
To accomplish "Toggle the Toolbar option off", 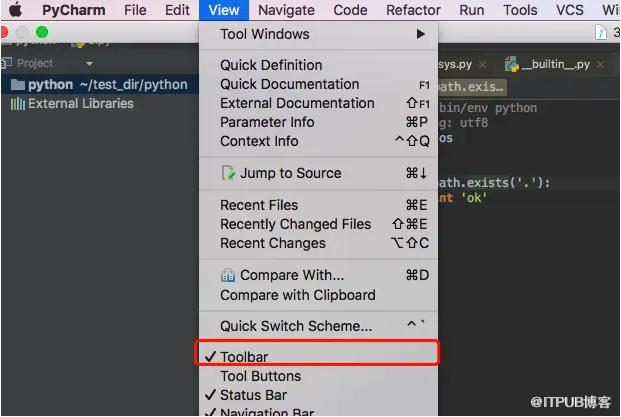I will (318, 357).
